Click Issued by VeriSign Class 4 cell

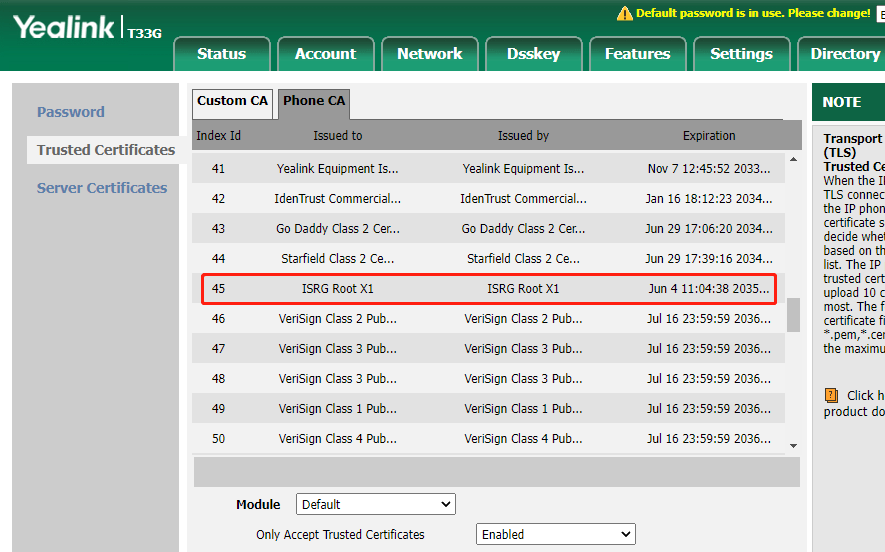coord(523,438)
